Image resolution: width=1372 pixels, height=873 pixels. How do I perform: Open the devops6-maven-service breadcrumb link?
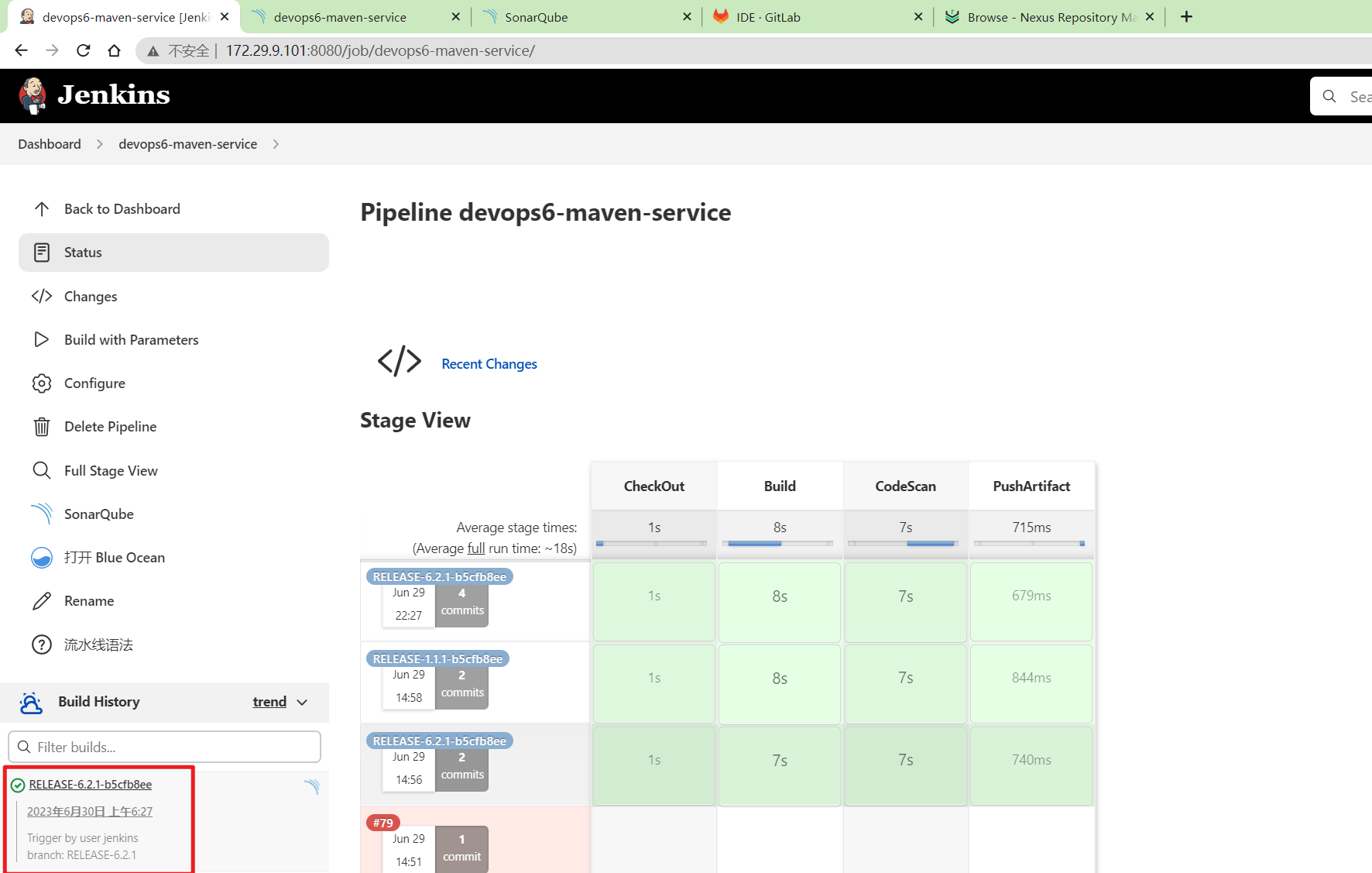coord(187,144)
